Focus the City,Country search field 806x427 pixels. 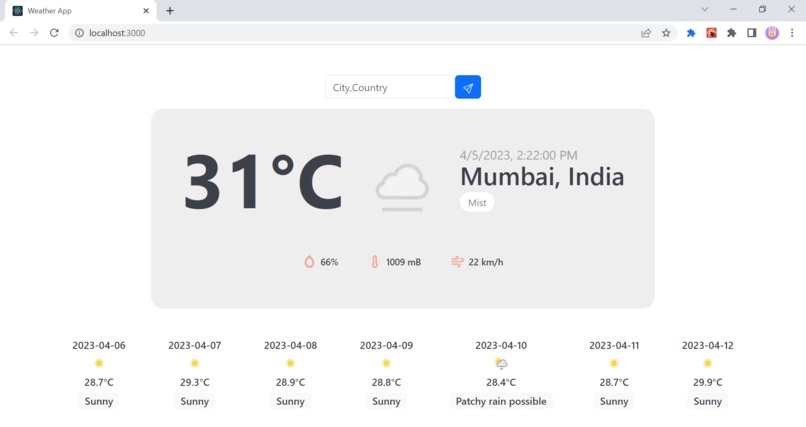(390, 87)
